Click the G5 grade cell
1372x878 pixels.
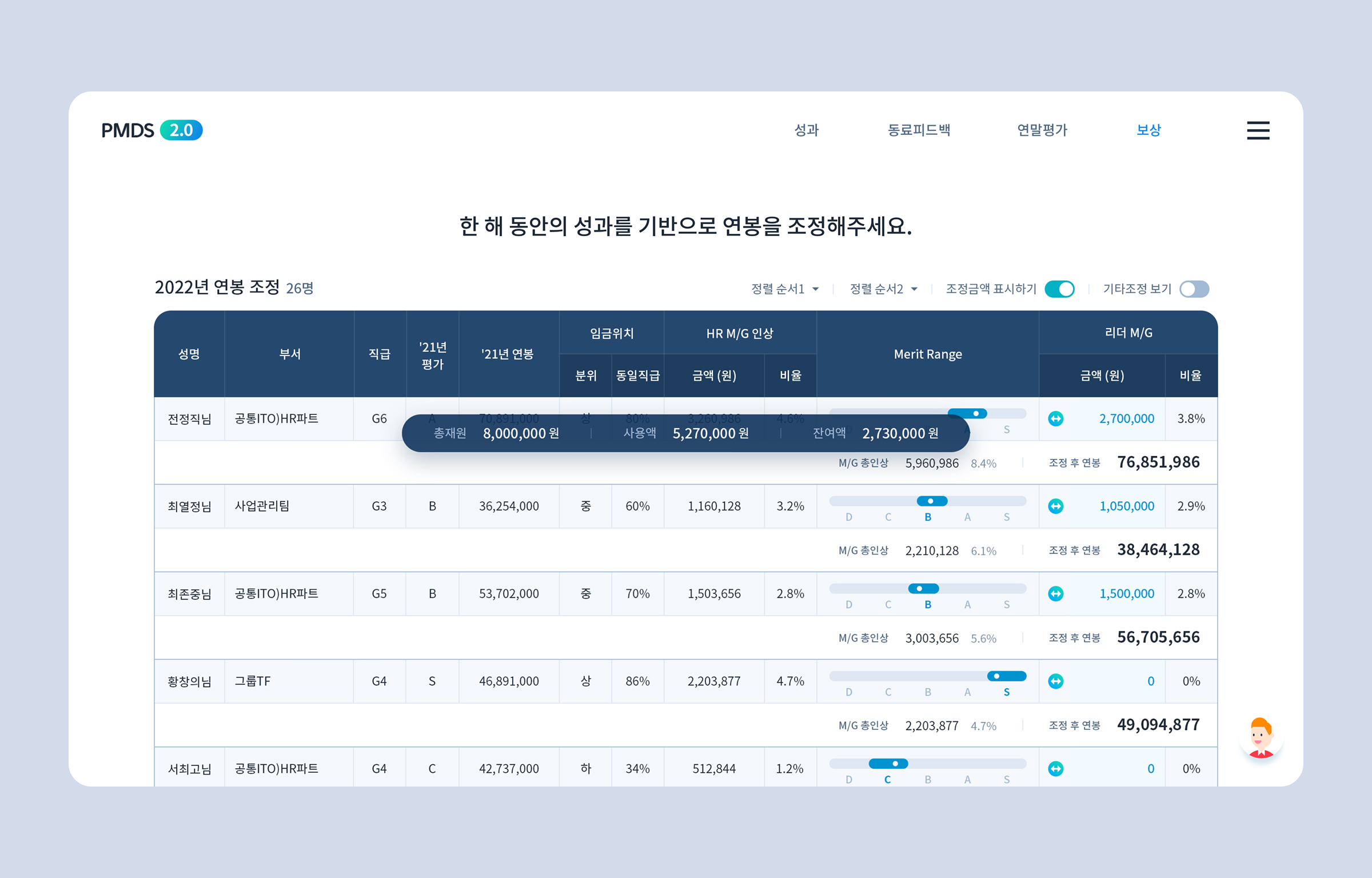coord(379,593)
